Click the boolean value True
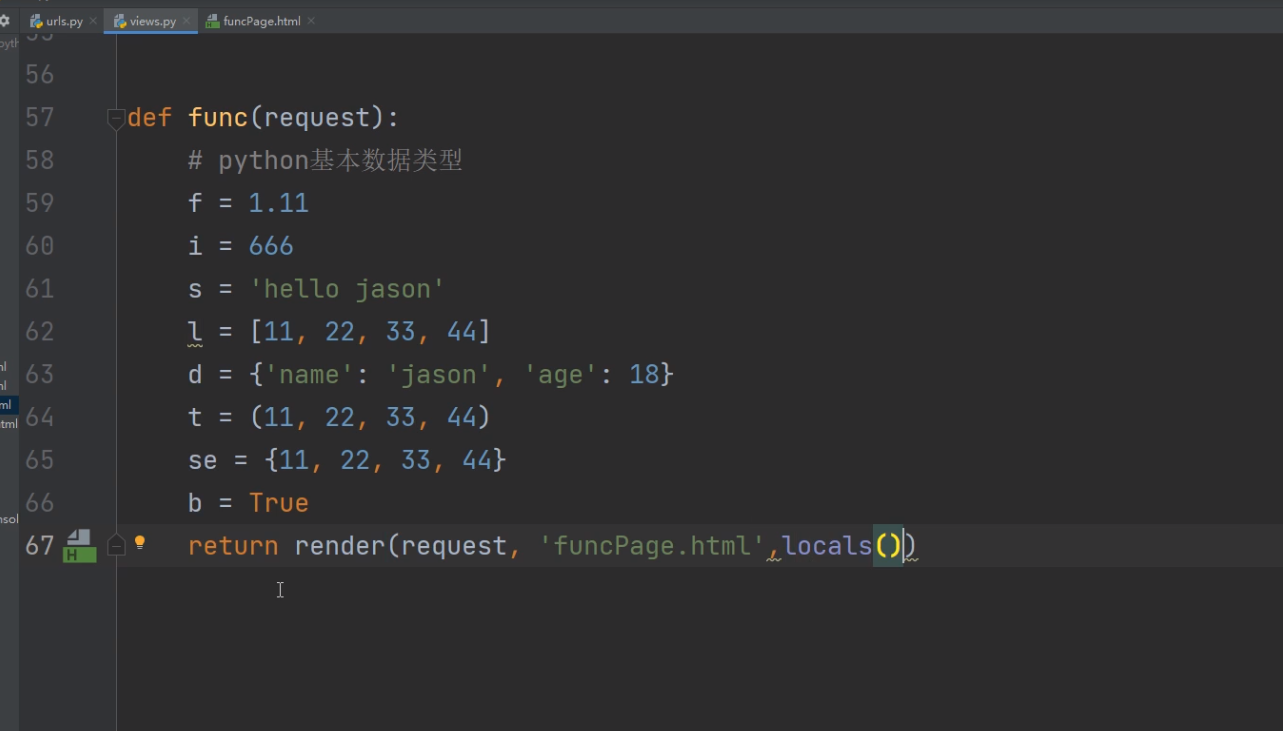The width and height of the screenshot is (1283, 731). [x=279, y=503]
